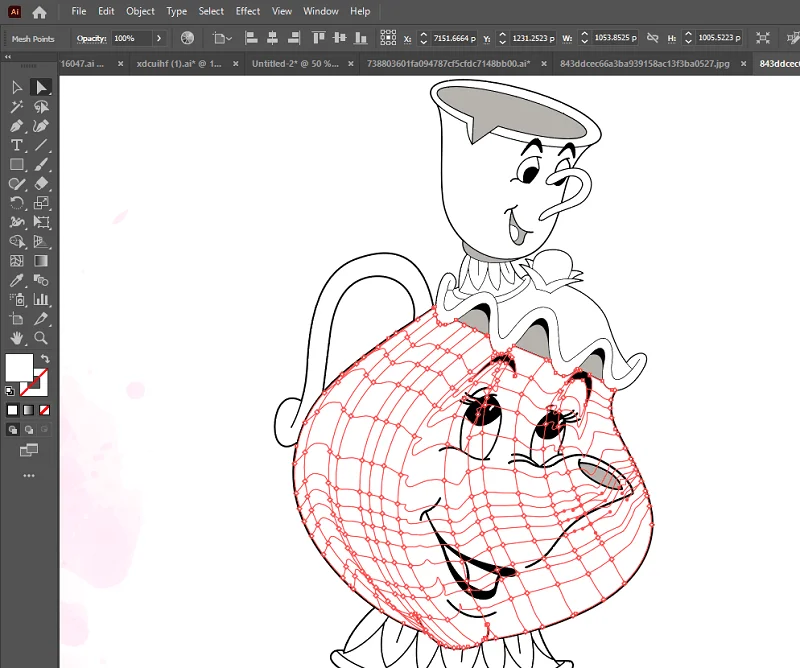800x668 pixels.
Task: Collapse the toolbar with double arrows
Action: [8, 57]
